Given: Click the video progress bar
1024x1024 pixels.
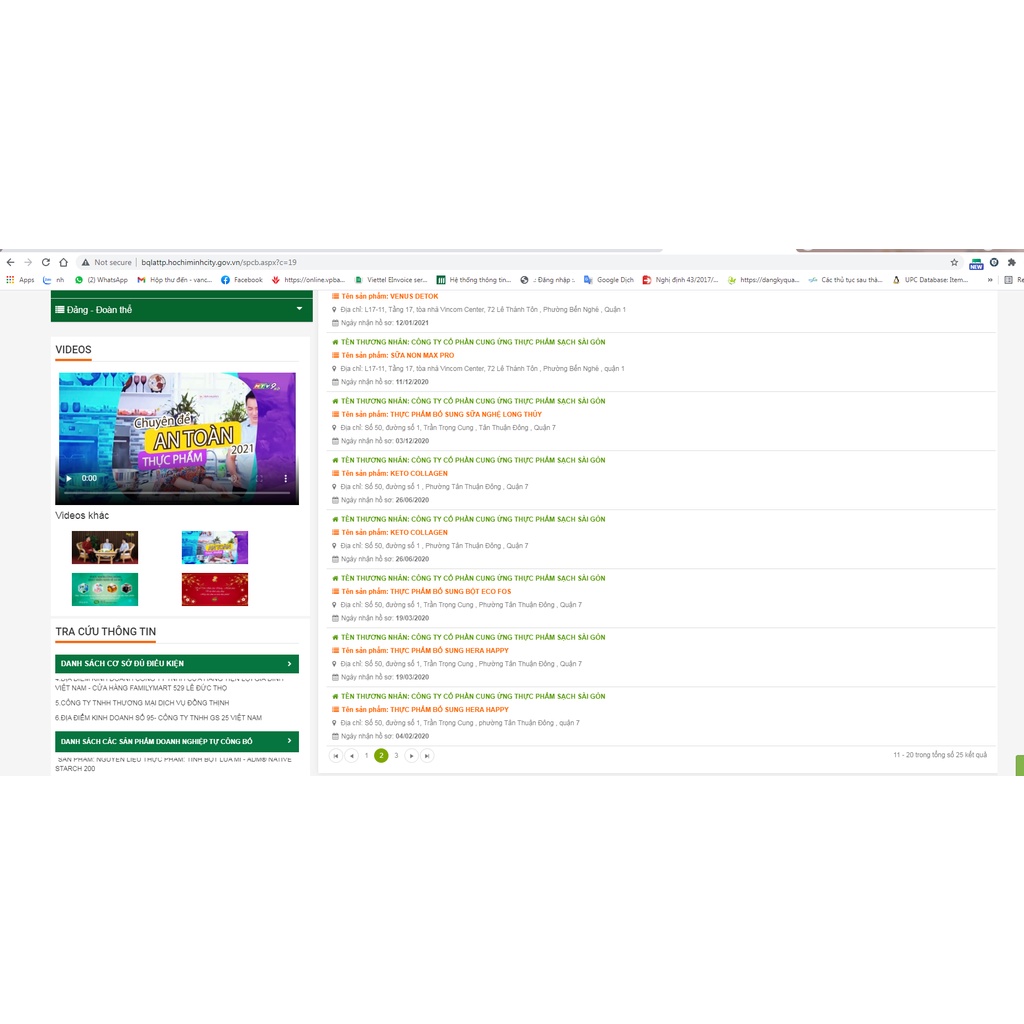Looking at the screenshot, I should 177,492.
